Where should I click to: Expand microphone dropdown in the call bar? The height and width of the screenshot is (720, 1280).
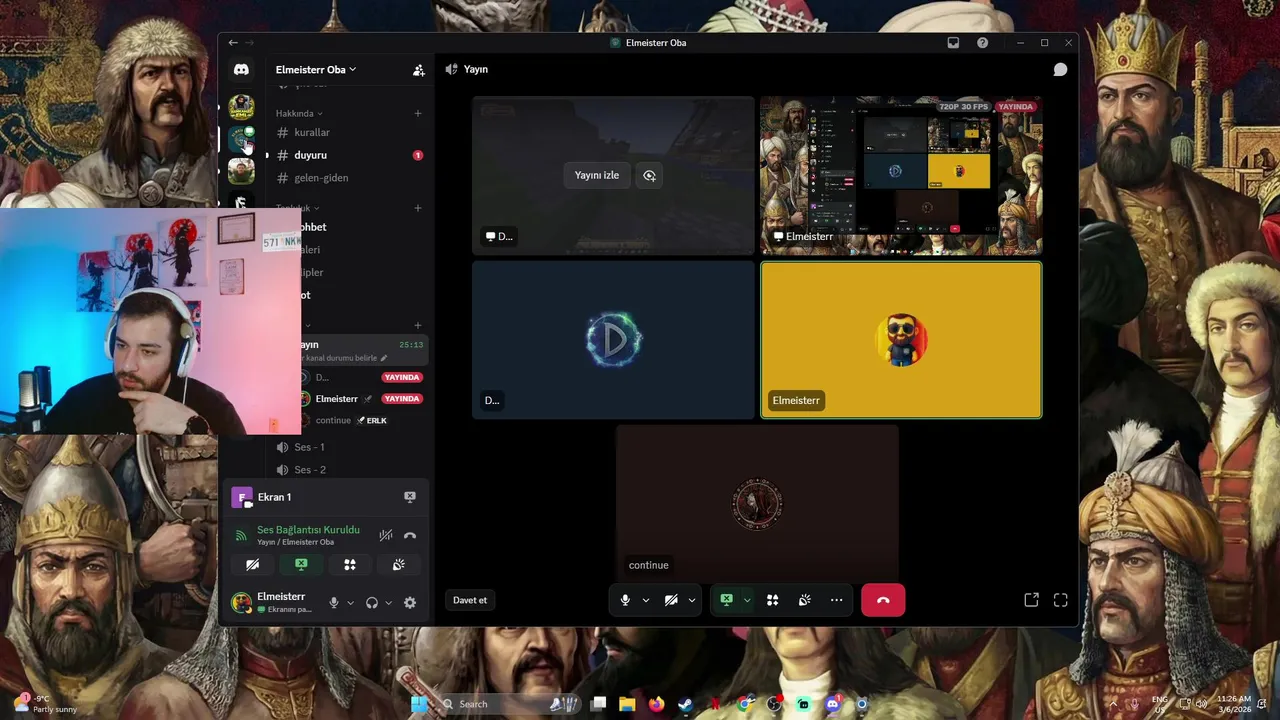[x=645, y=600]
